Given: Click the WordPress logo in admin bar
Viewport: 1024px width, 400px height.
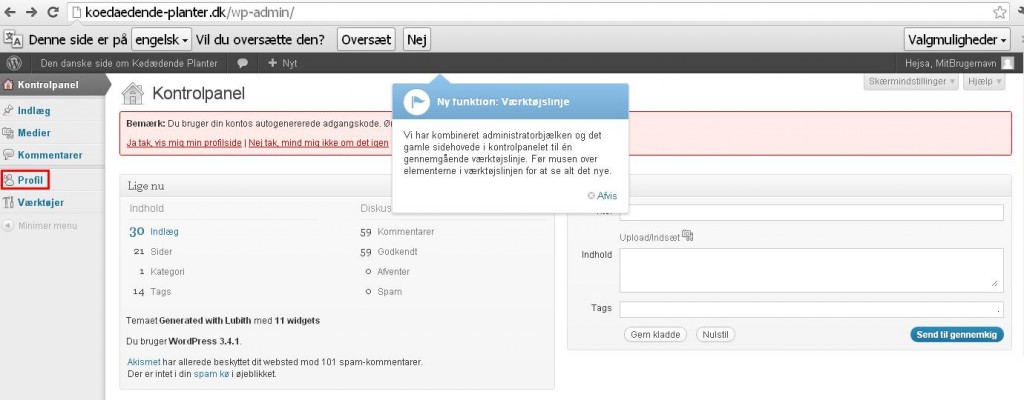Looking at the screenshot, I should pyautogui.click(x=13, y=63).
